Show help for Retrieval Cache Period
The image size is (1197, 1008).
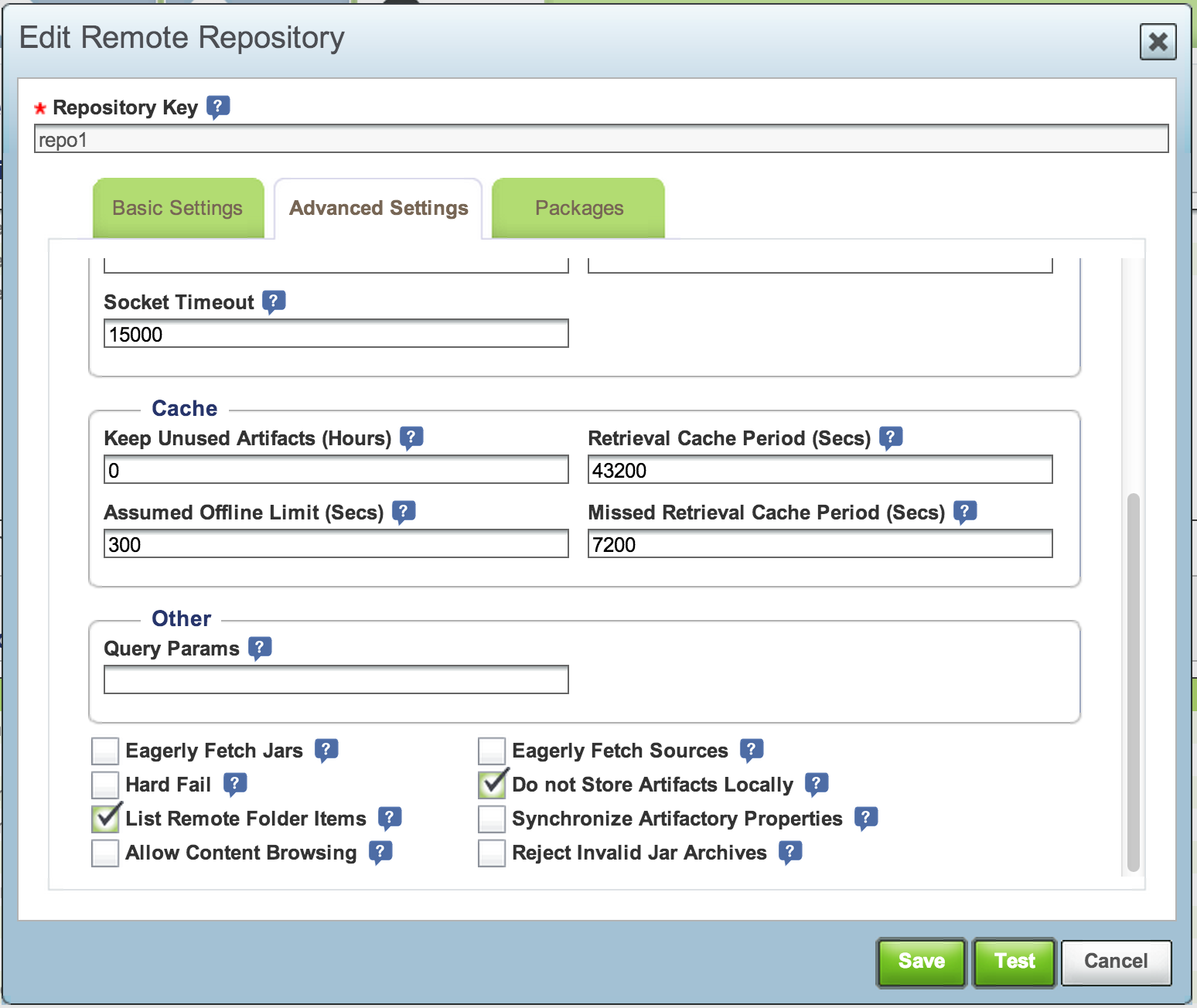891,437
